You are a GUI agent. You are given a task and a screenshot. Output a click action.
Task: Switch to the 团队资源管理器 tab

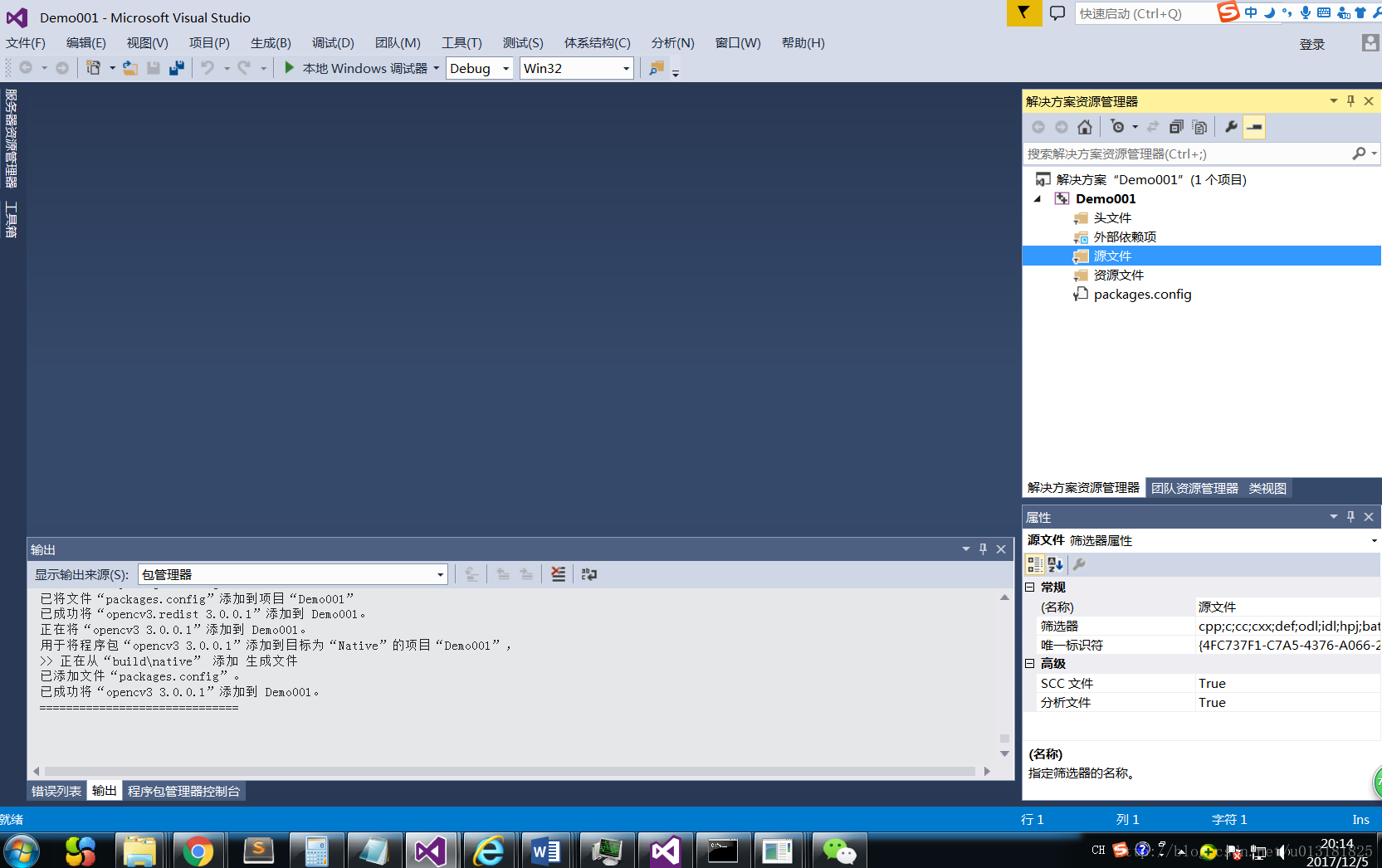click(1194, 488)
